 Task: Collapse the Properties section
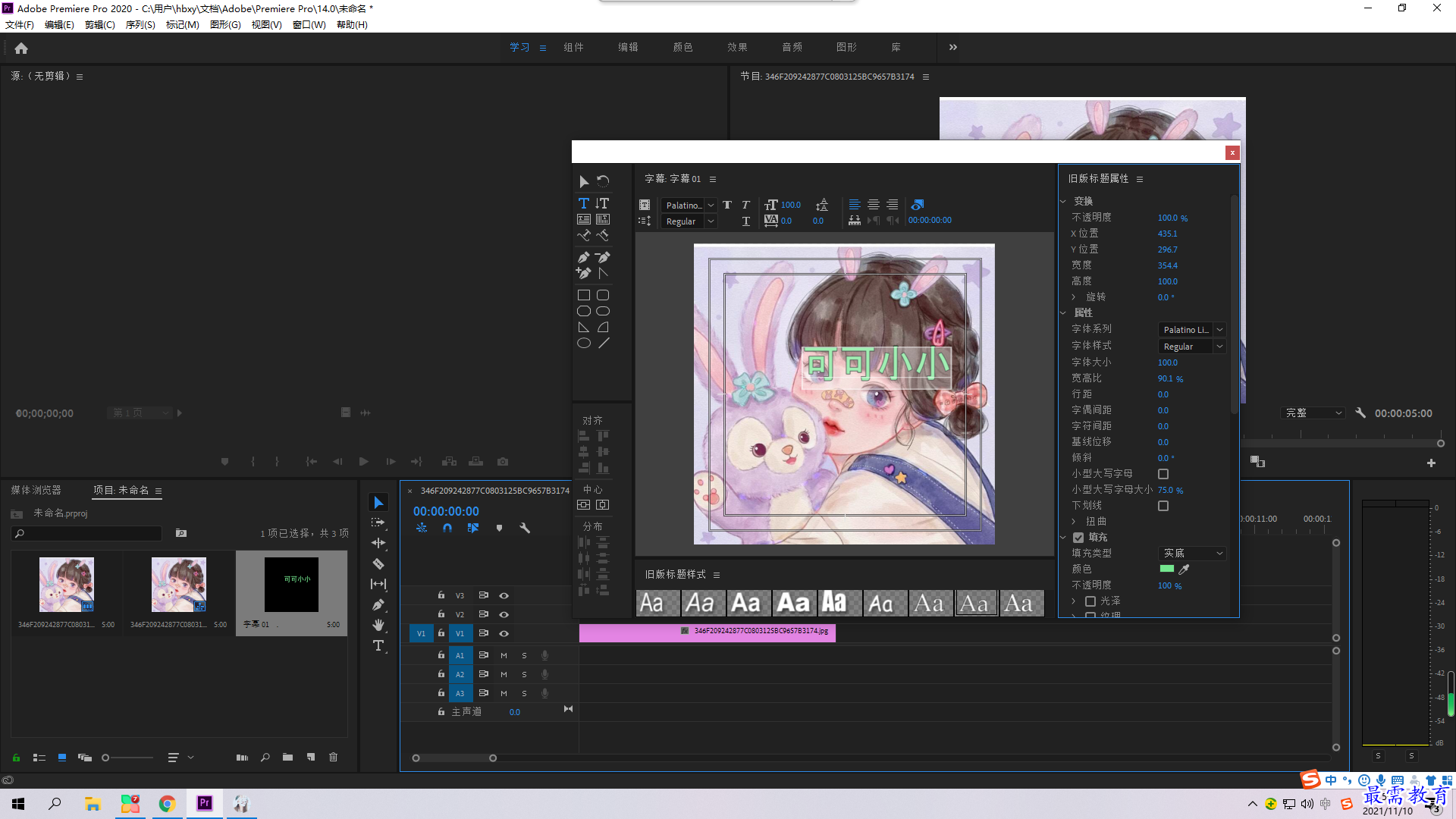[1063, 313]
